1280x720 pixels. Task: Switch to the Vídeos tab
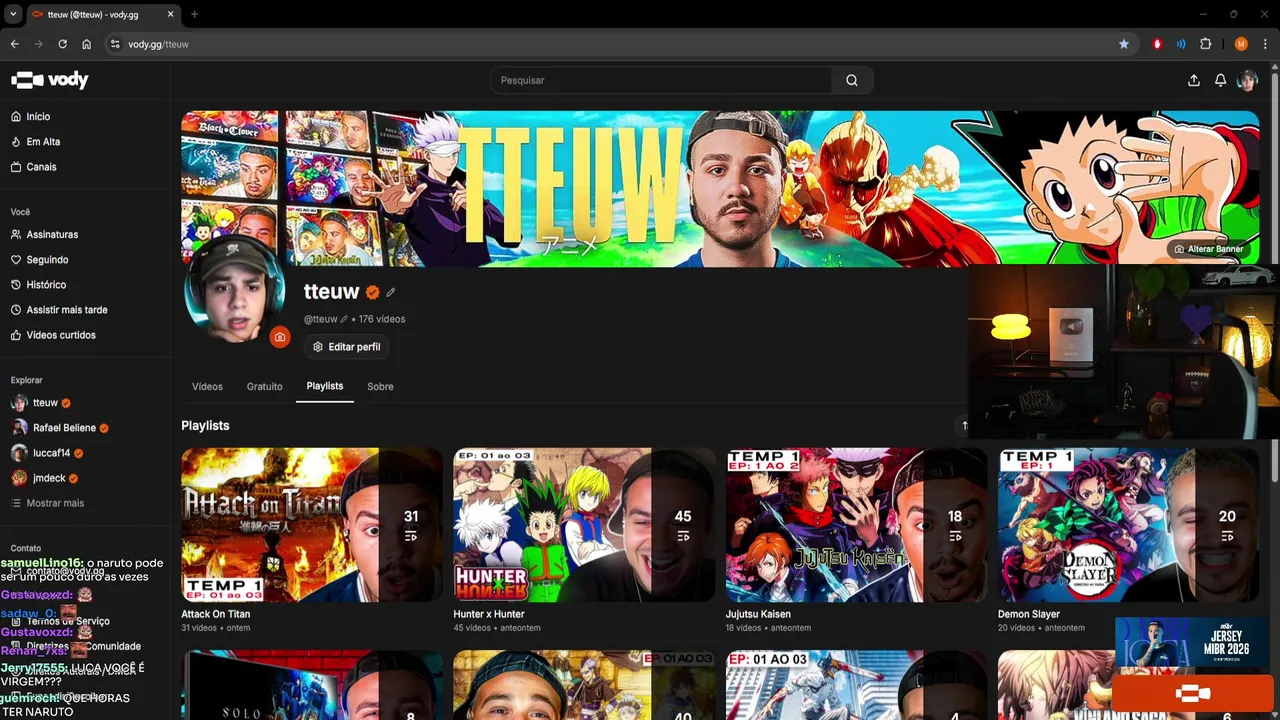[x=207, y=386]
